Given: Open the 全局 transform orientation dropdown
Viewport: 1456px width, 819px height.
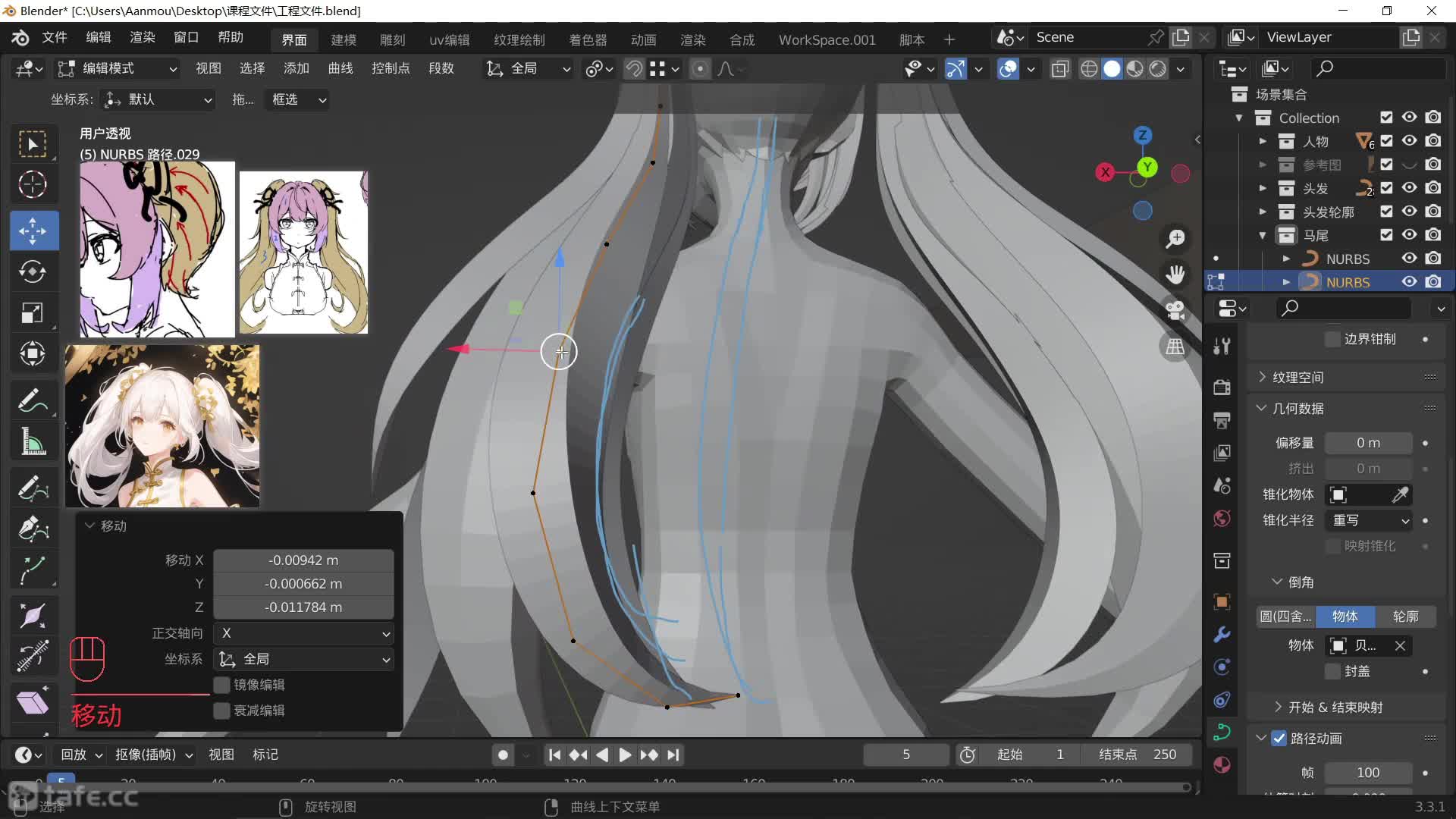Looking at the screenshot, I should [x=528, y=69].
